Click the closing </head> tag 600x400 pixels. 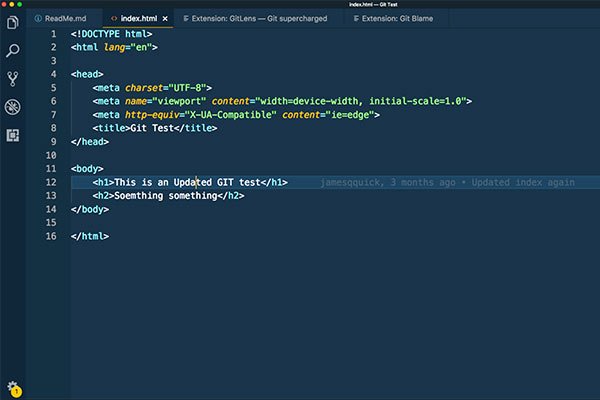coord(90,142)
